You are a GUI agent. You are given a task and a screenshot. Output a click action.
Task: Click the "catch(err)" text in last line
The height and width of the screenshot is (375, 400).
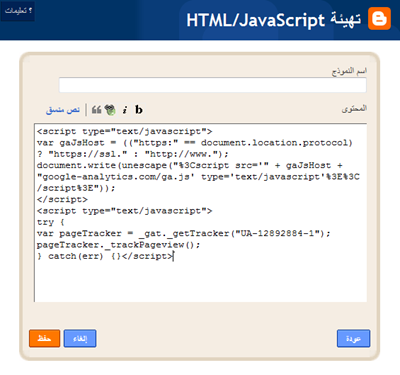pyautogui.click(x=76, y=256)
